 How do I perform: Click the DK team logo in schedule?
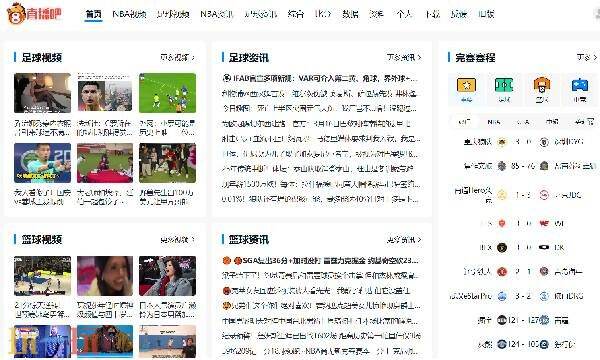tap(544, 248)
